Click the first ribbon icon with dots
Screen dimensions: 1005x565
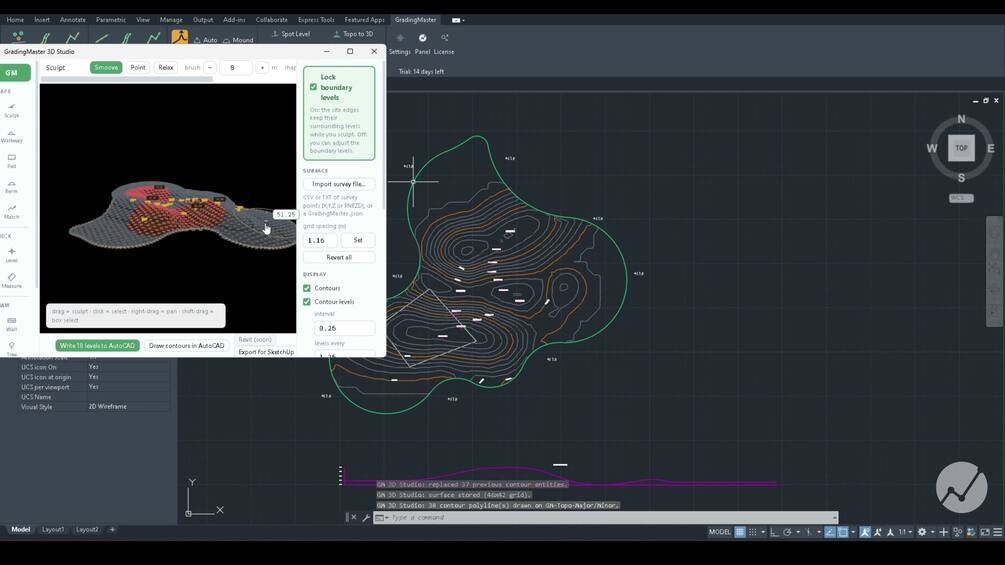(18, 37)
